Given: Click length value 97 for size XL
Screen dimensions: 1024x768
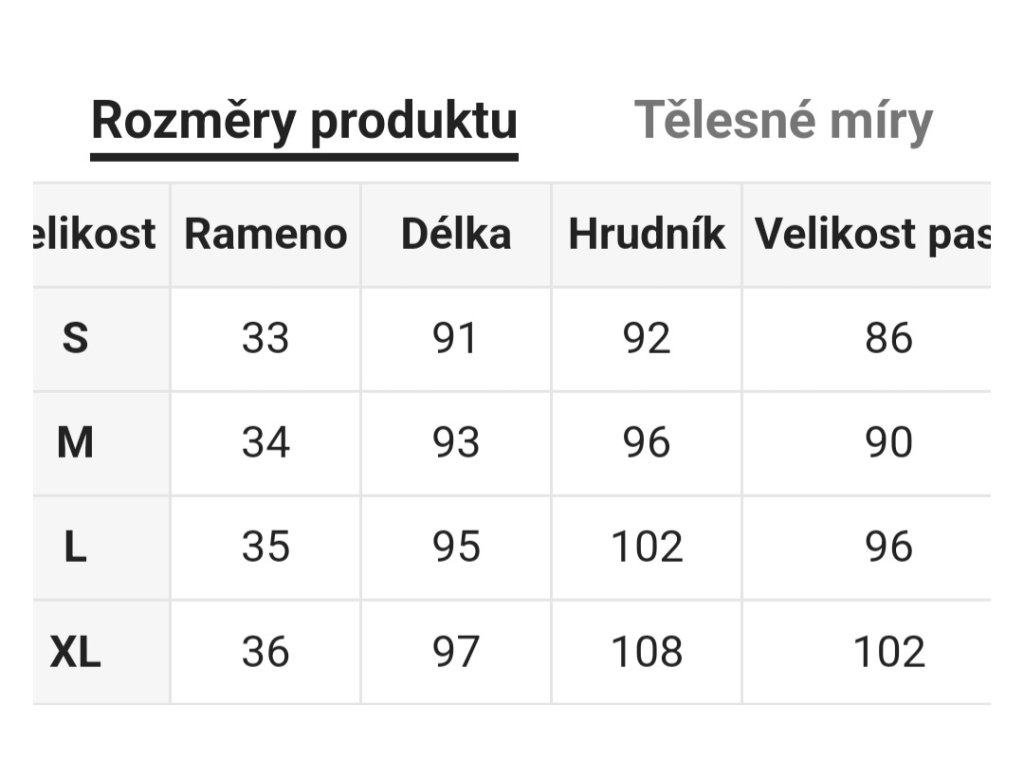Looking at the screenshot, I should 456,652.
